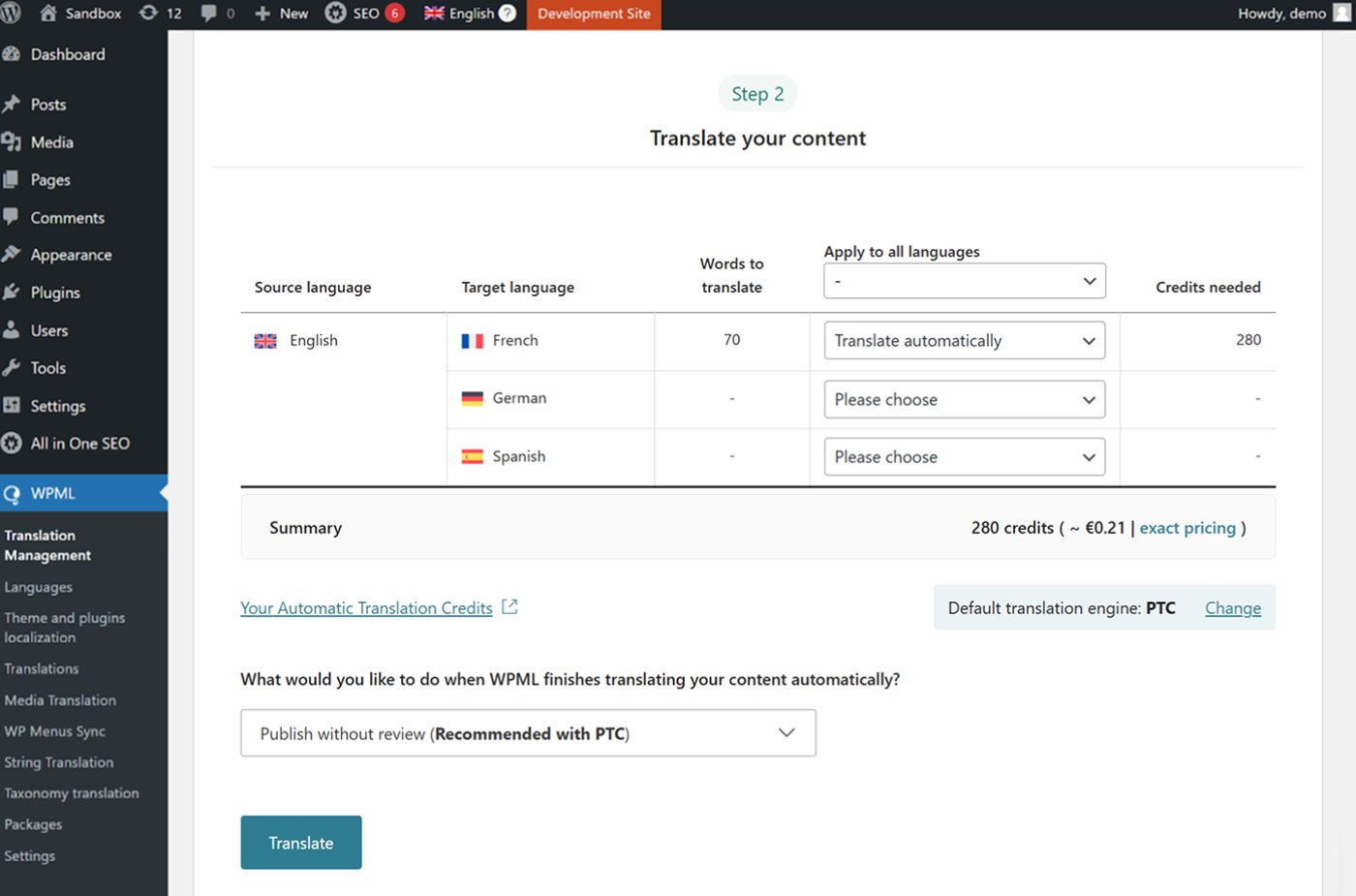Image resolution: width=1356 pixels, height=896 pixels.
Task: Click the Tools wrench icon
Action: [12, 368]
